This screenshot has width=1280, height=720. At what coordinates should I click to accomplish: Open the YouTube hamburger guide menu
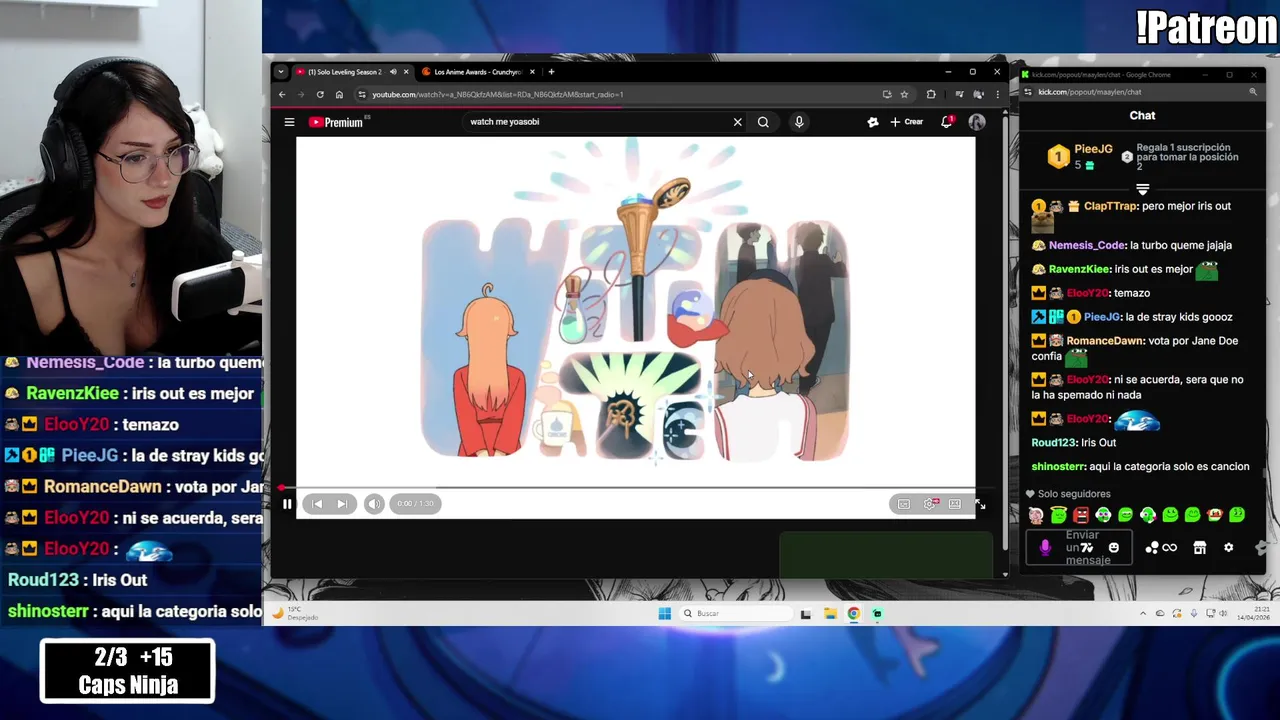pyautogui.click(x=289, y=122)
